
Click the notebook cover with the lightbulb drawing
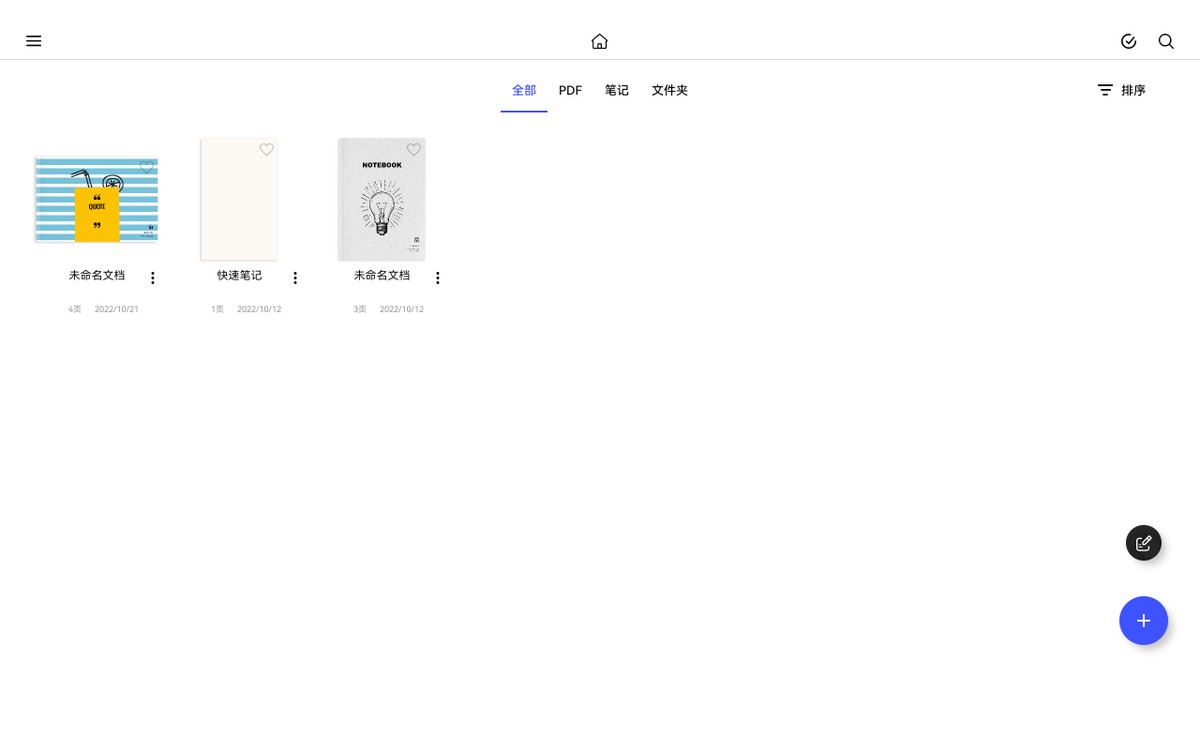381,200
